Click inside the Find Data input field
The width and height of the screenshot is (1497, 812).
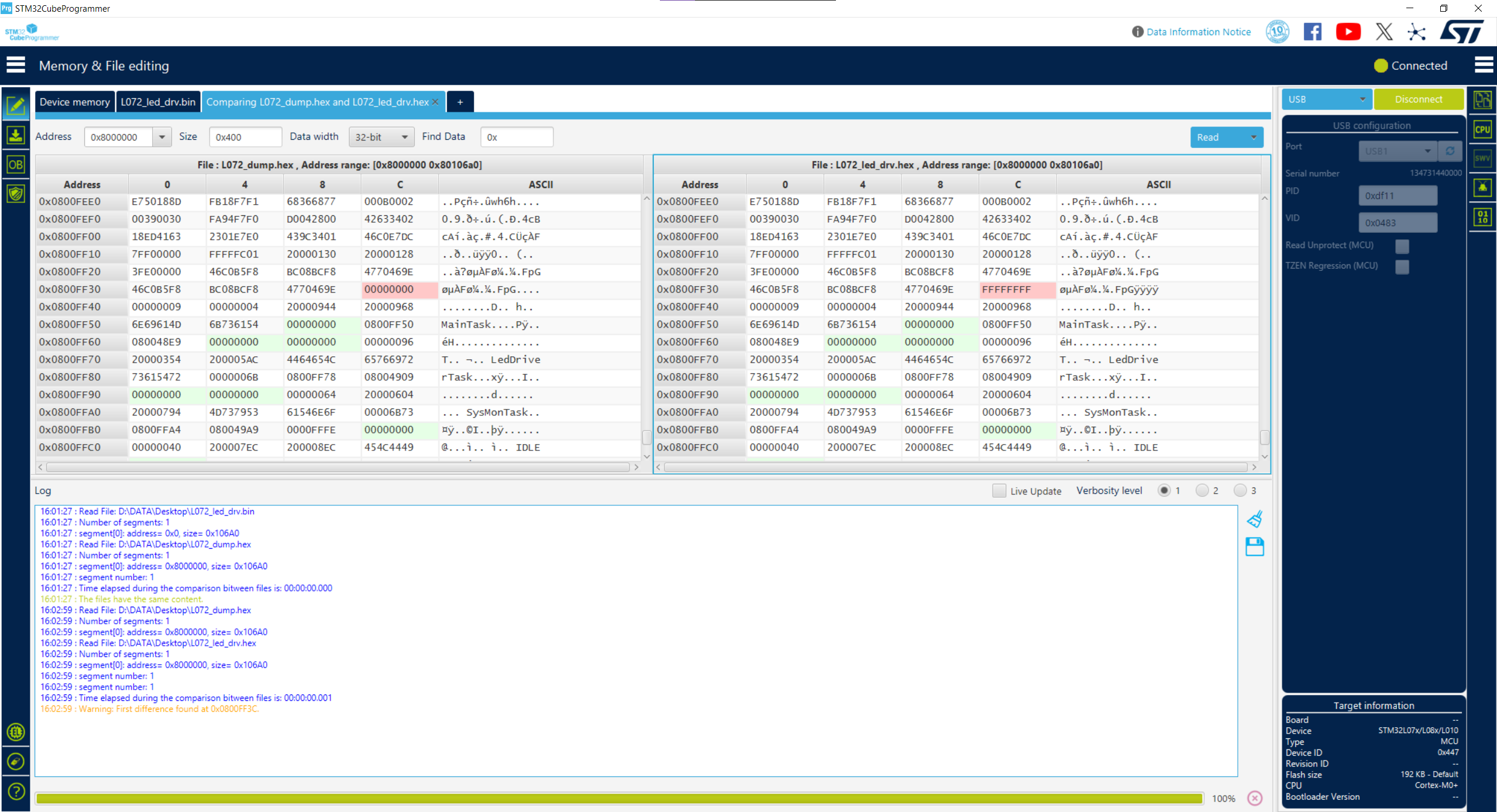point(517,136)
